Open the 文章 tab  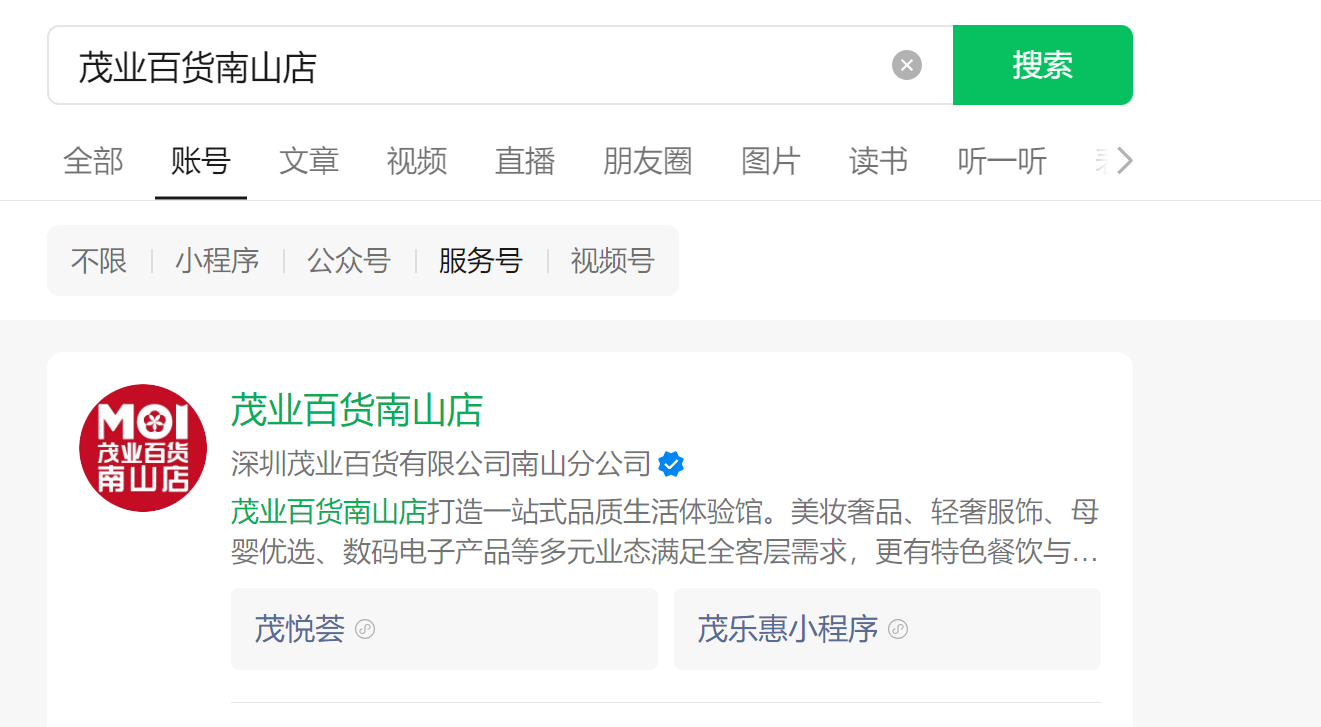tap(309, 161)
